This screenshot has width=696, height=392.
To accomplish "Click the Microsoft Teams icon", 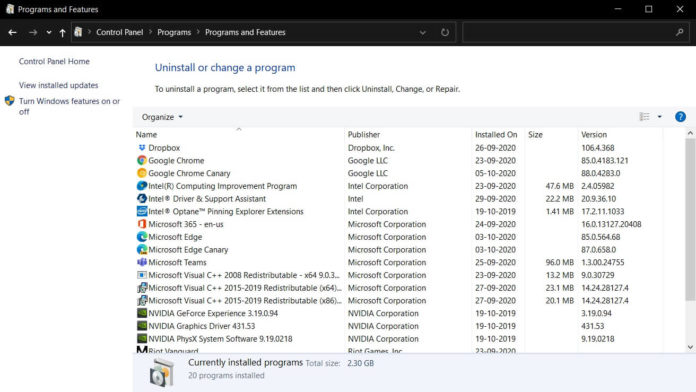I will (142, 262).
